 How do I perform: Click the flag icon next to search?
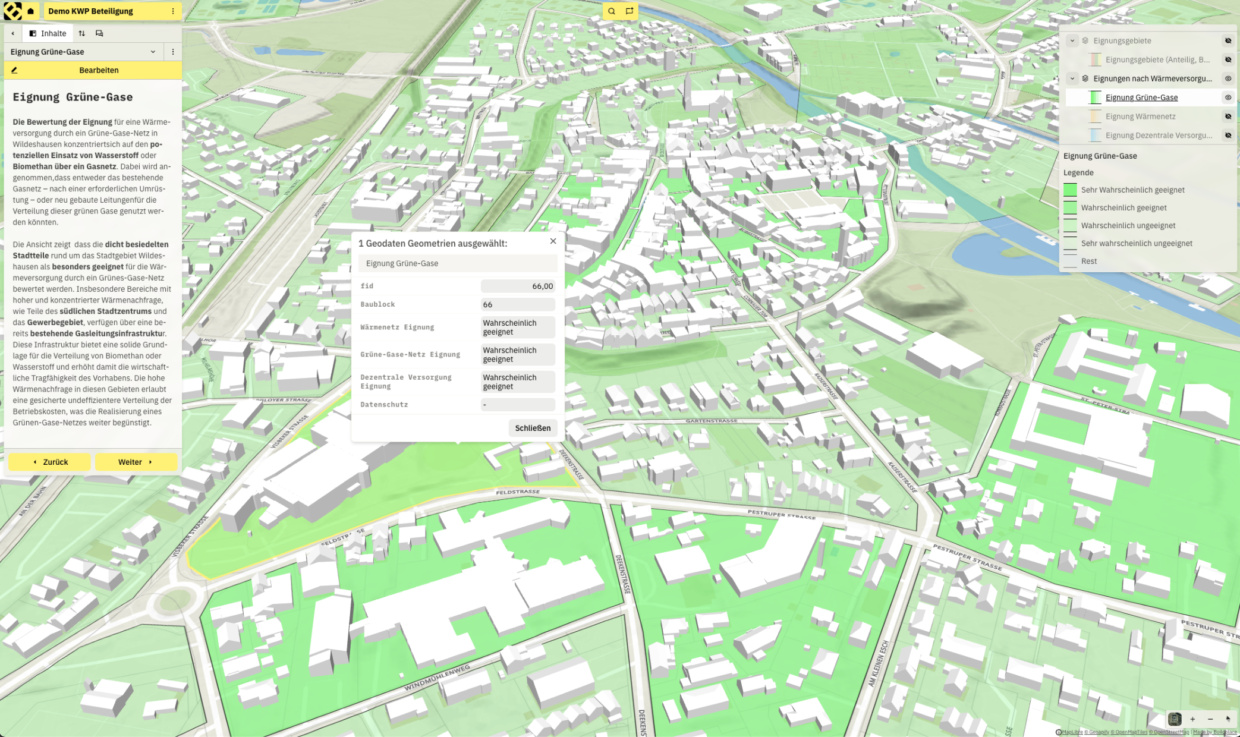629,11
